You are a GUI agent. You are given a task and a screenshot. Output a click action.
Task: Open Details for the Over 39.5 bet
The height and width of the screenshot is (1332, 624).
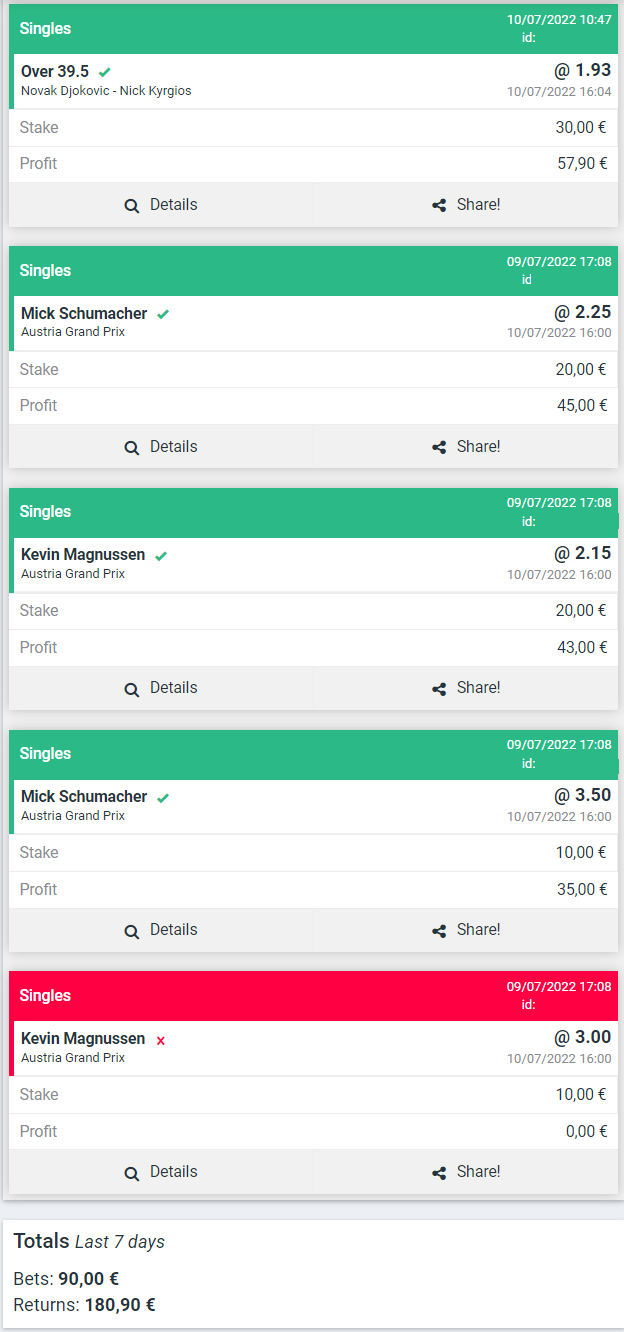(161, 205)
